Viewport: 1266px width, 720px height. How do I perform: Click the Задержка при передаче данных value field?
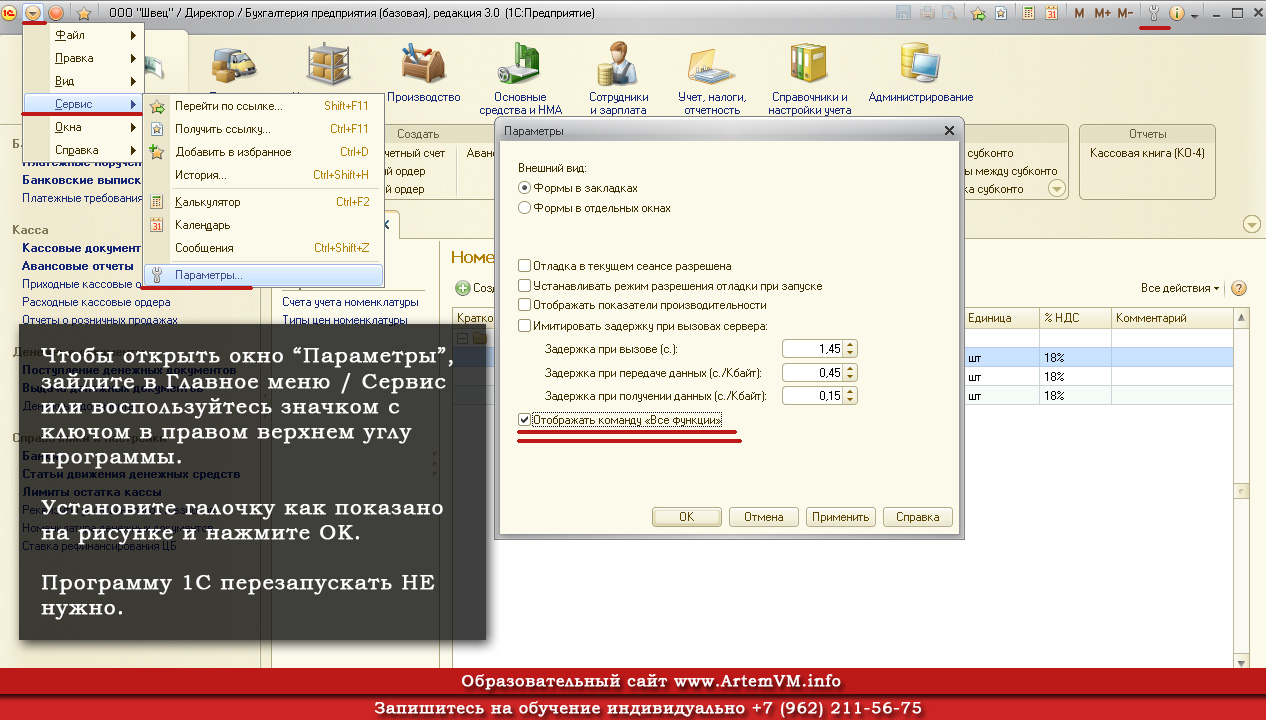coord(814,373)
